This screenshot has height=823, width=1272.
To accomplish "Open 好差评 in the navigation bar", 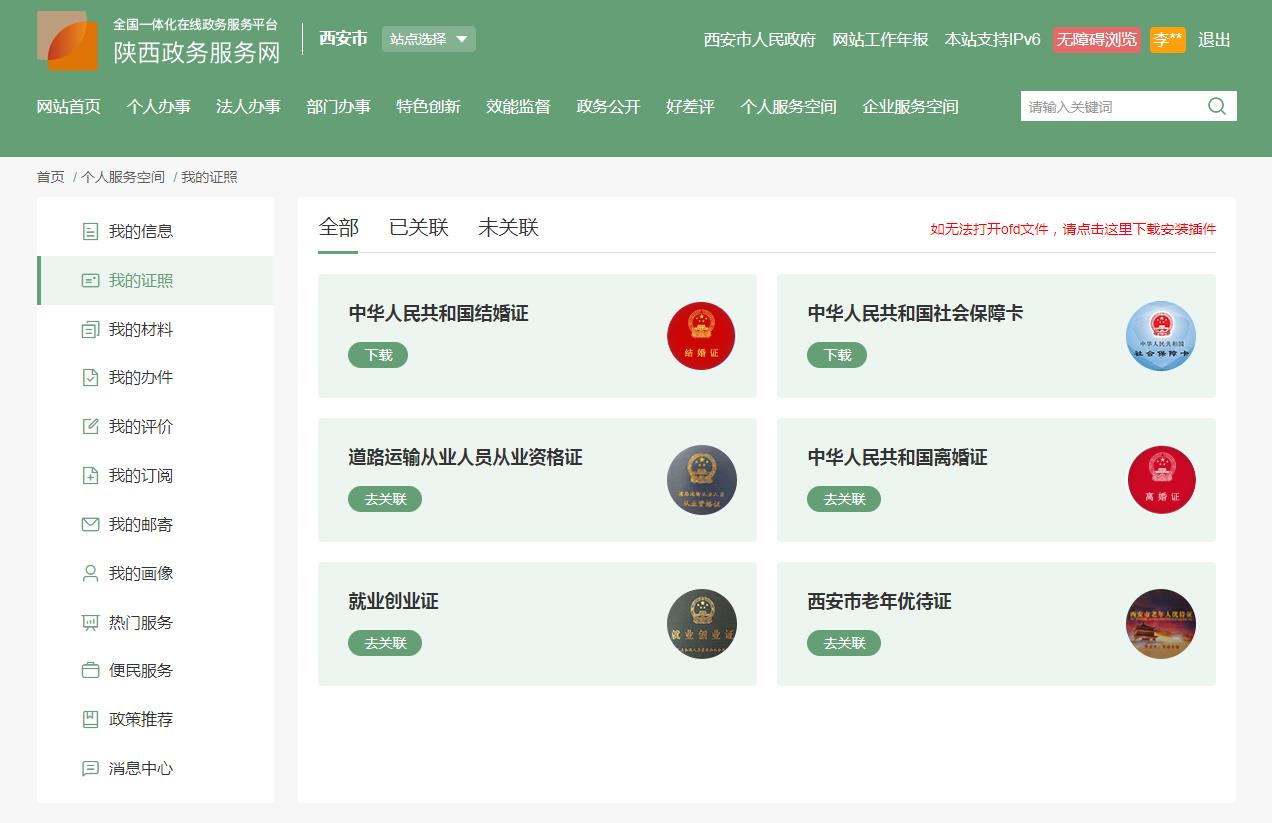I will [690, 107].
